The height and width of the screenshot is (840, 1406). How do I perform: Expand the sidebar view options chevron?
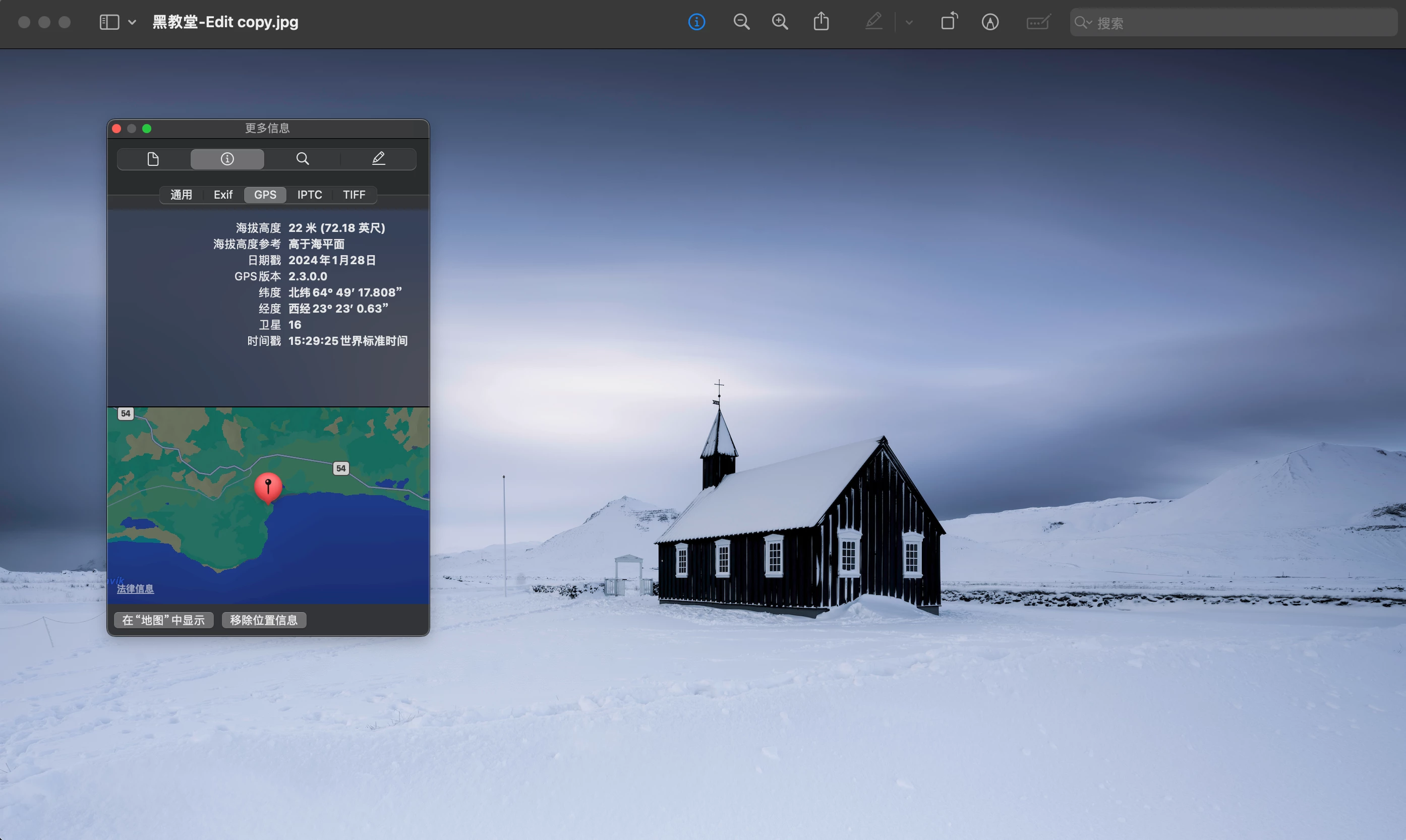point(132,22)
